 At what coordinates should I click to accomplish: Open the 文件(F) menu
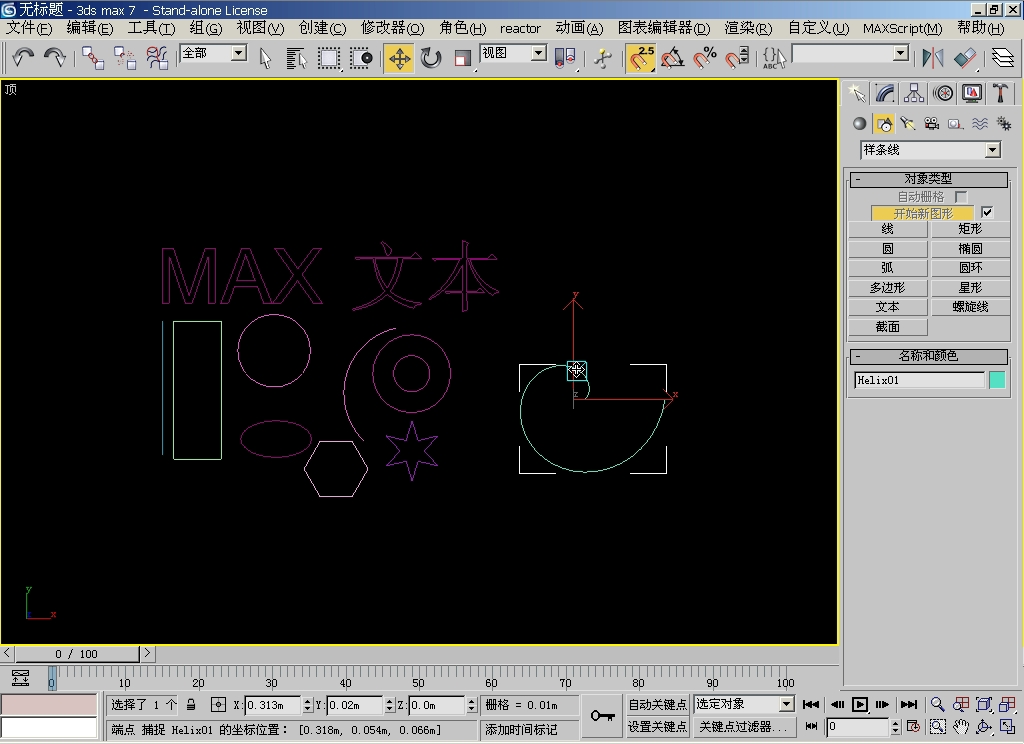tap(29, 28)
